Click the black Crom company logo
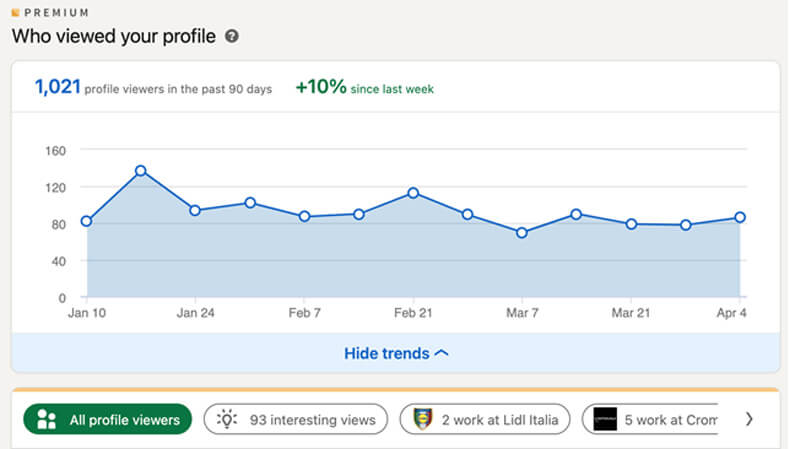The width and height of the screenshot is (789, 449). click(x=606, y=420)
